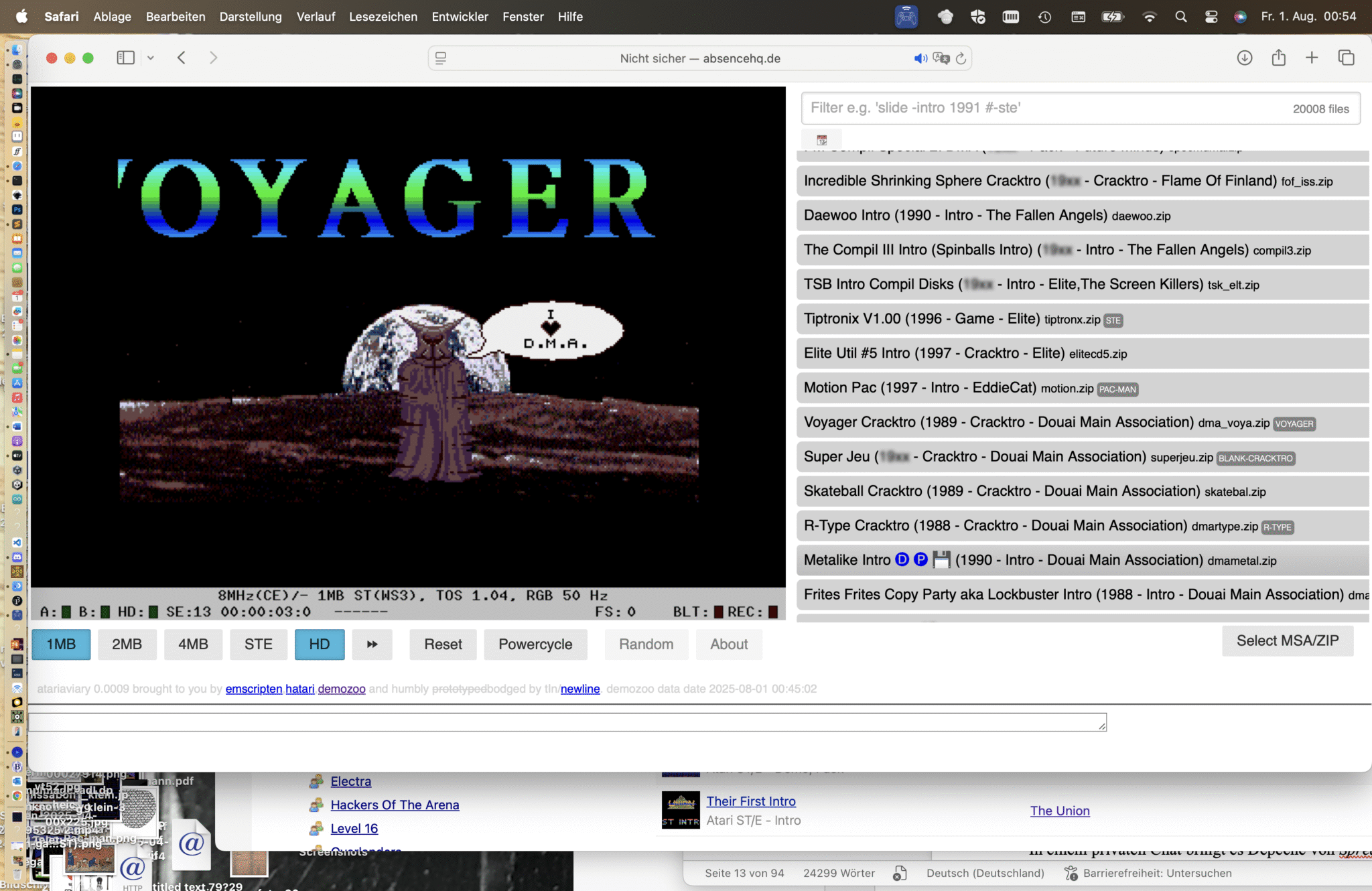Expand the sidebar chevron dropdown
Viewport: 1372px width, 891px height.
[151, 58]
